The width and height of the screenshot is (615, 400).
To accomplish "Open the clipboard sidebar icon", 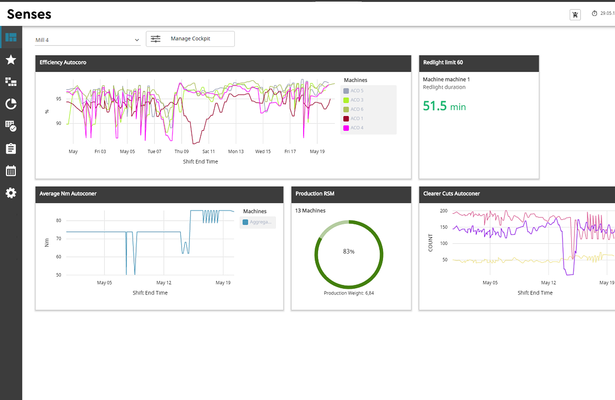I will coord(11,149).
